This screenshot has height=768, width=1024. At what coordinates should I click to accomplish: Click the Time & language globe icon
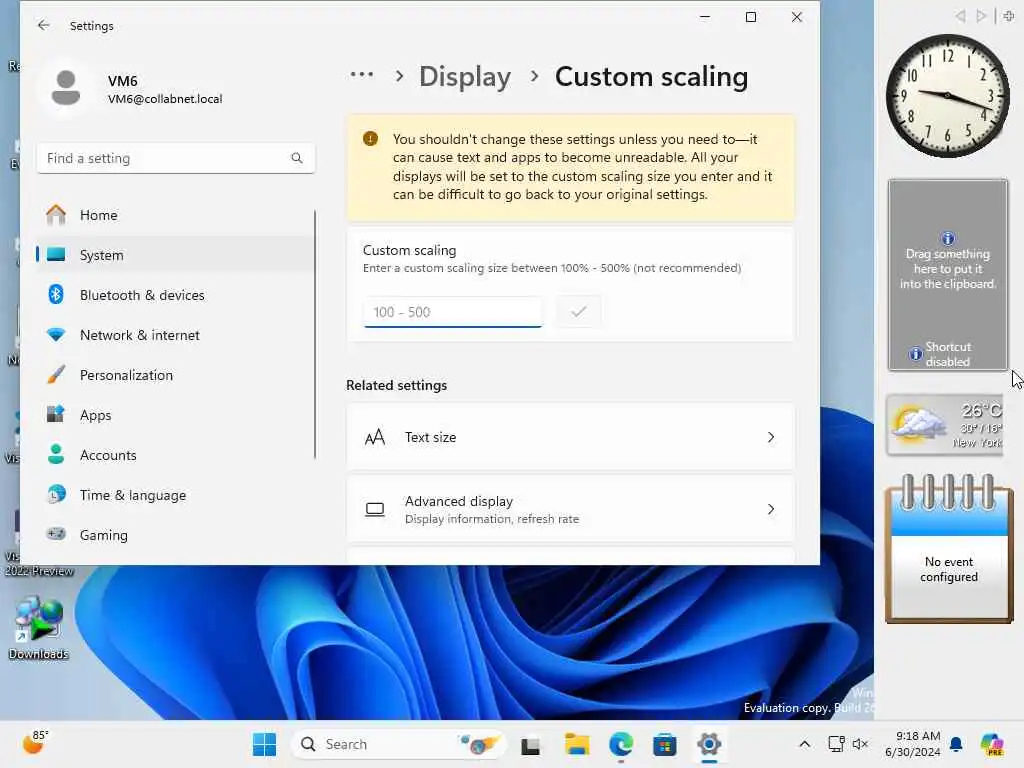coord(56,494)
